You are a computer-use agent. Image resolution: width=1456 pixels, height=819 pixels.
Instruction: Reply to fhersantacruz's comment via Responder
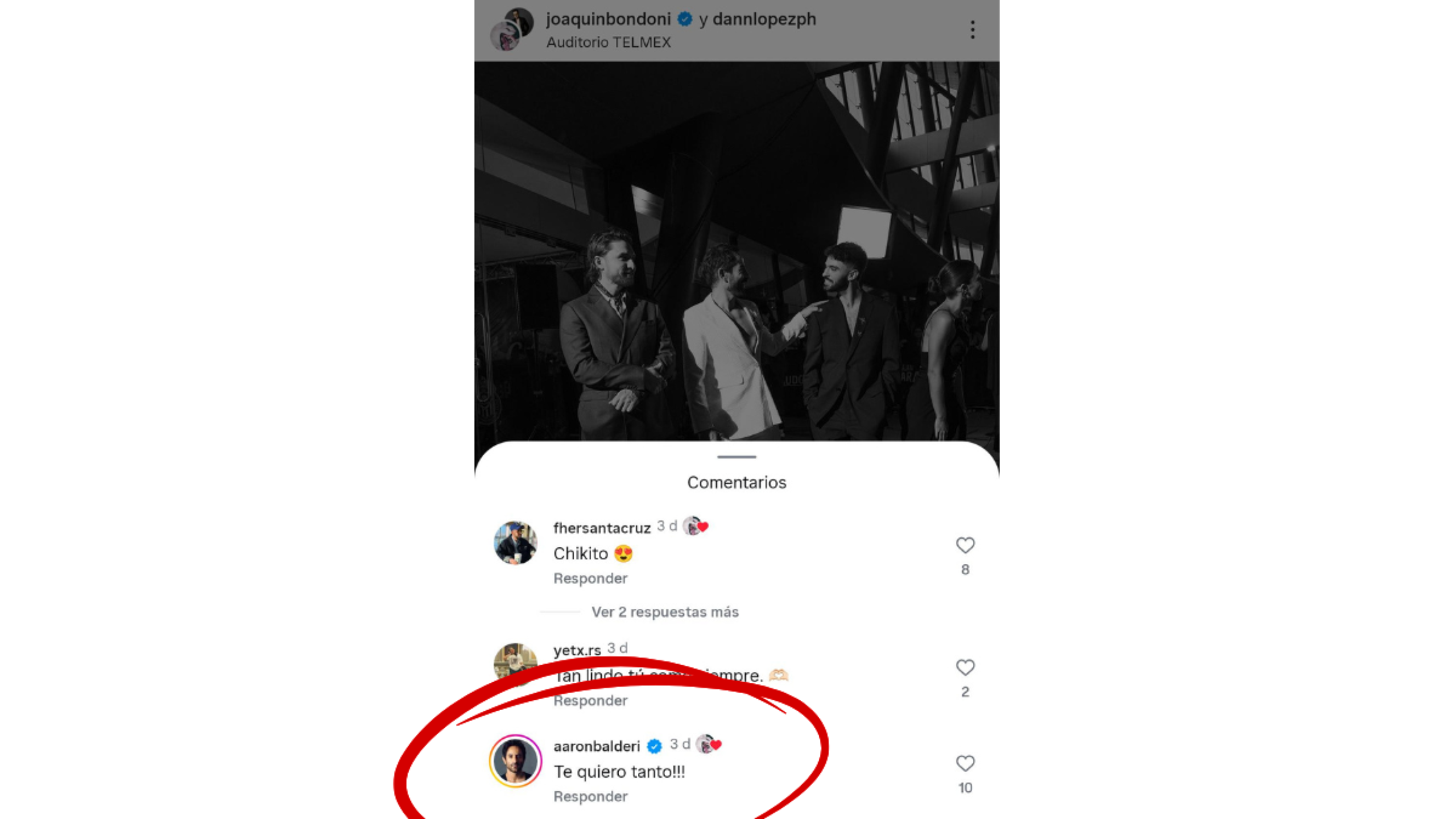pyautogui.click(x=590, y=578)
